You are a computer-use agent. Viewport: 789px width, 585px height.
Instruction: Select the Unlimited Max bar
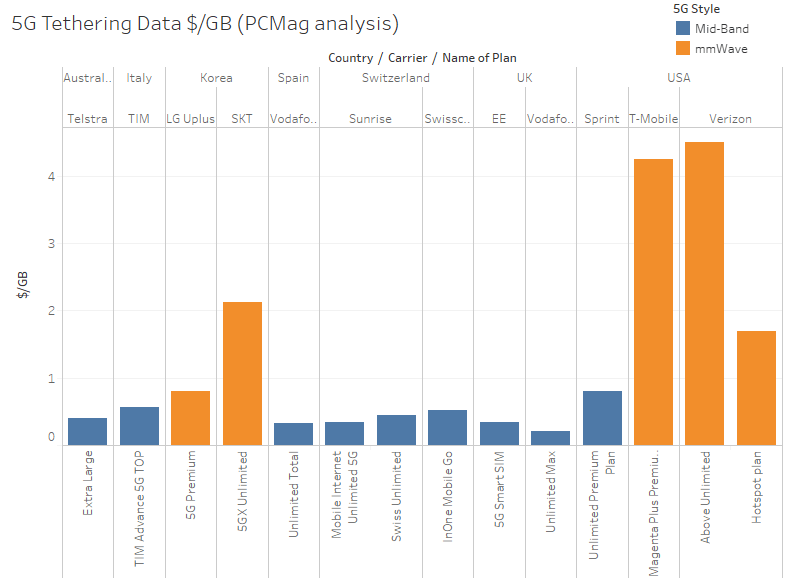pyautogui.click(x=550, y=438)
